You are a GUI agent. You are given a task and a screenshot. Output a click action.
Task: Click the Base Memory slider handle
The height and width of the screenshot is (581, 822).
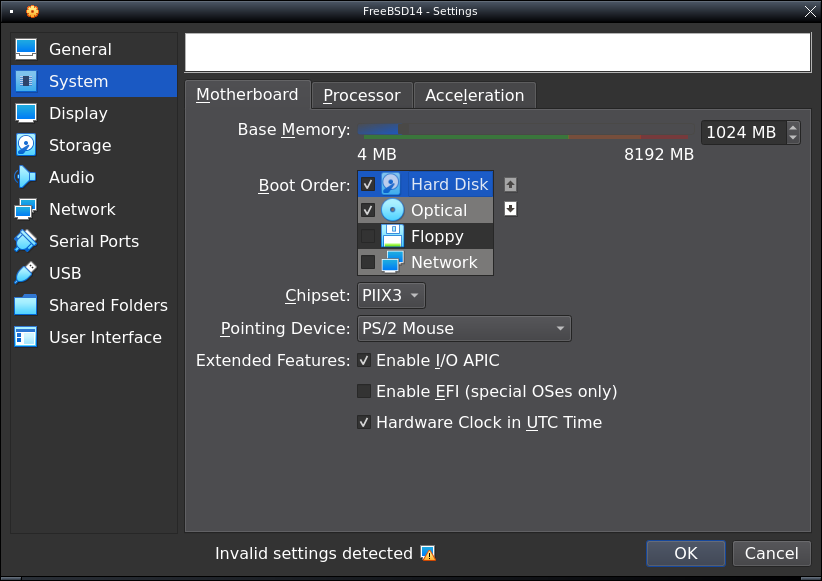pyautogui.click(x=402, y=129)
